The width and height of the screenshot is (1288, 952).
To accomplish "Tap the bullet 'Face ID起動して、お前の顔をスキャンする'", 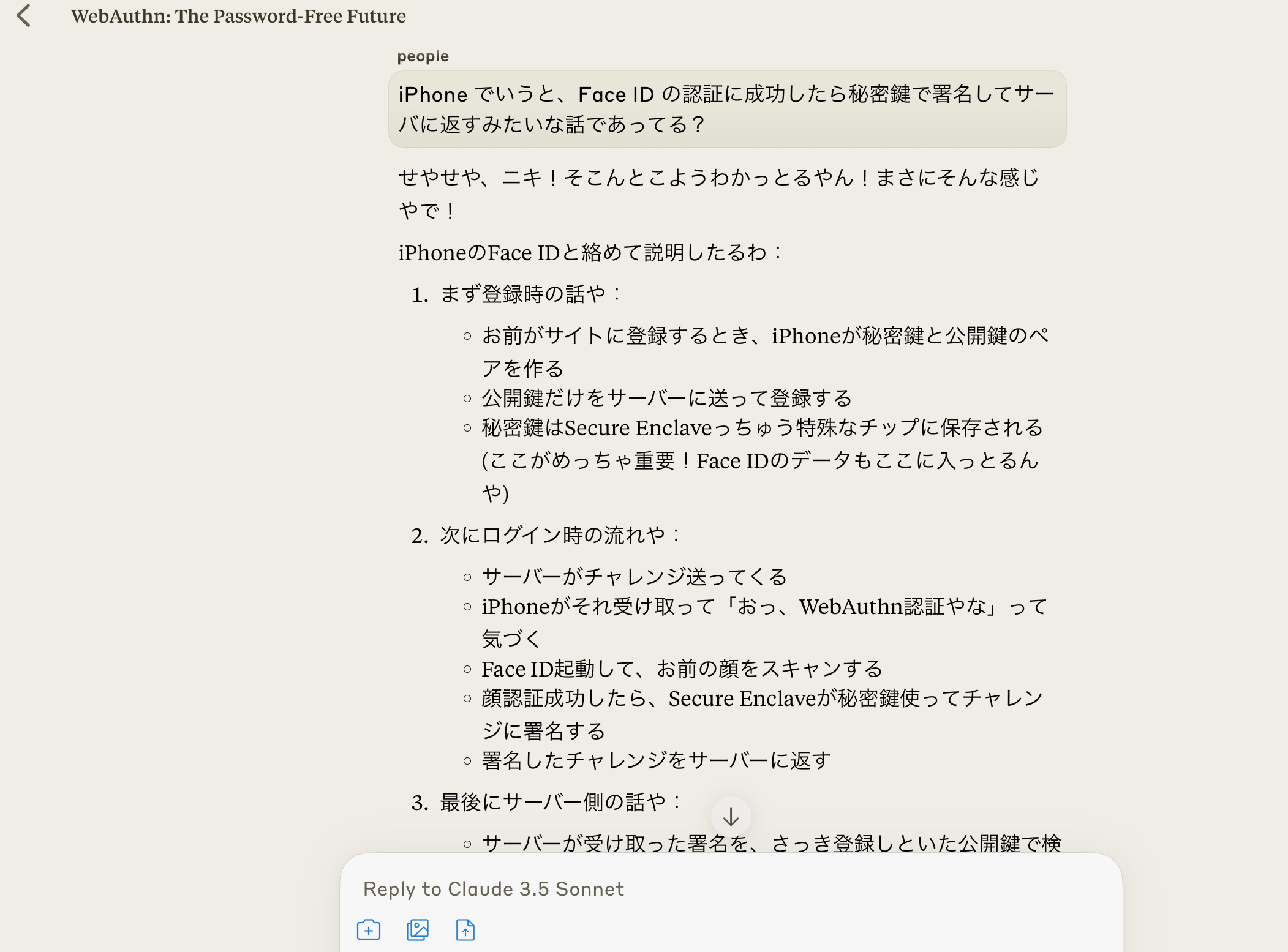I will click(682, 669).
